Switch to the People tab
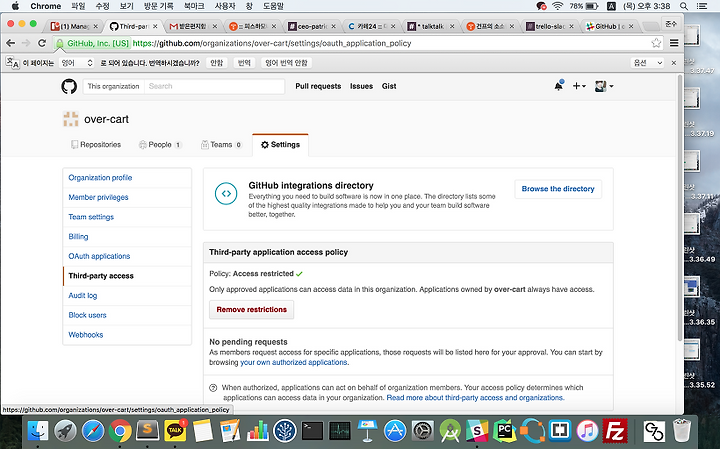The image size is (720, 449). pos(160,145)
